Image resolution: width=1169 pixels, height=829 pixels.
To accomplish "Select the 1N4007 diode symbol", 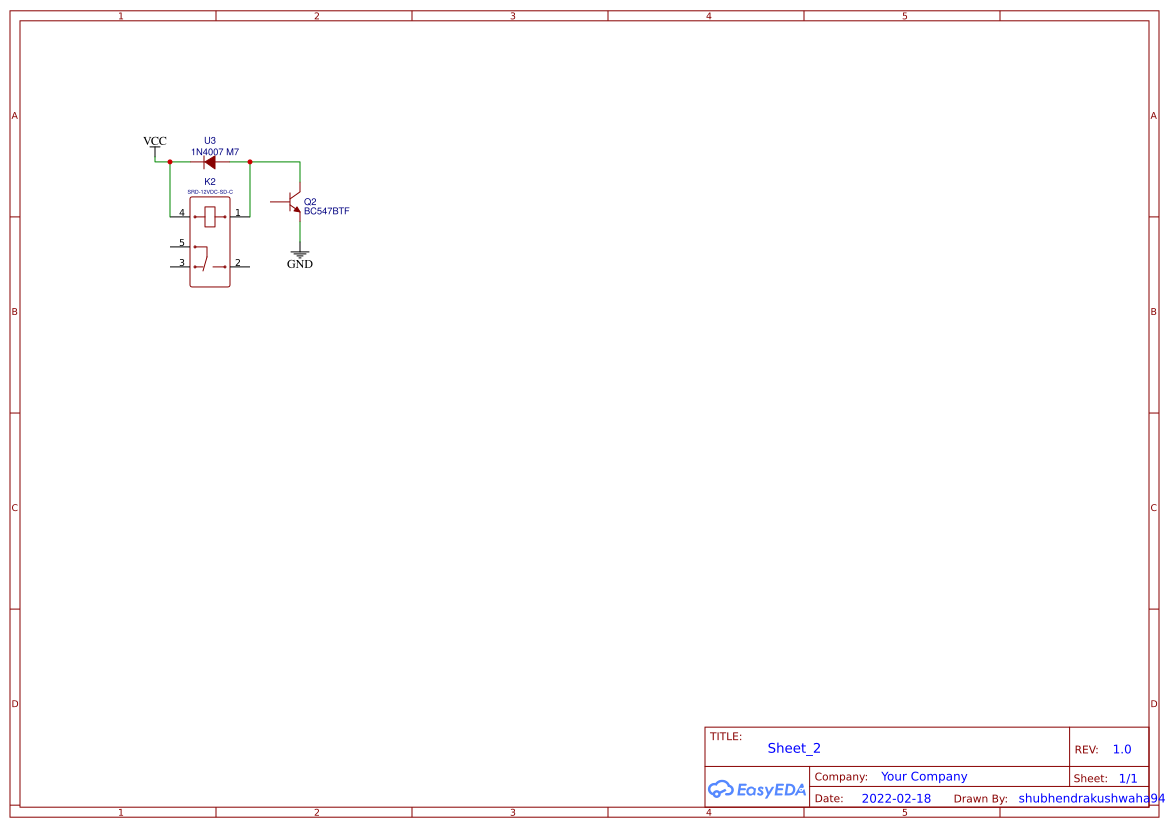I will (x=211, y=161).
